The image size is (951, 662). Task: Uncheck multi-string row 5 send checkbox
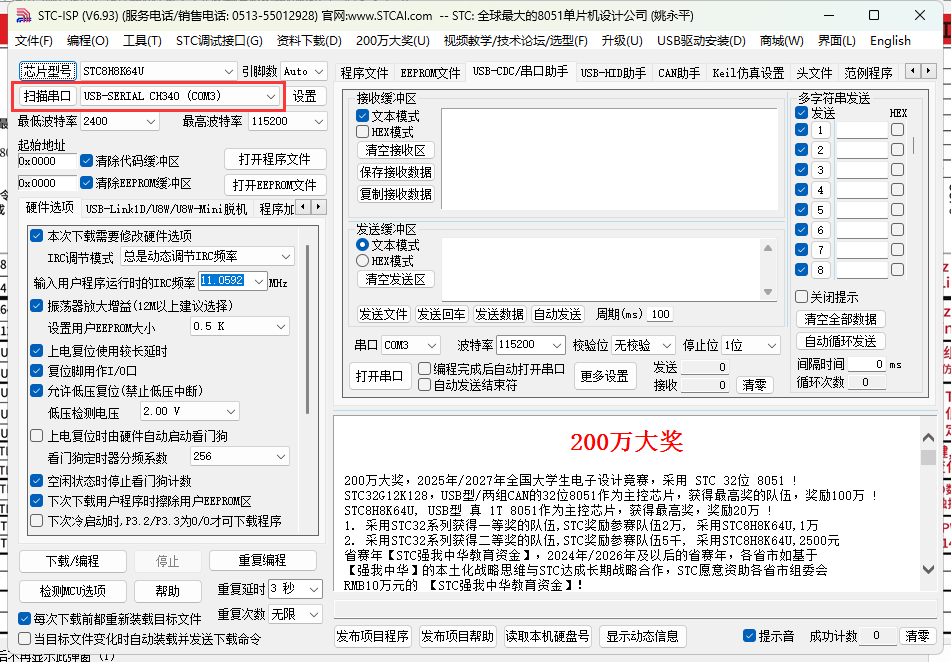(801, 209)
